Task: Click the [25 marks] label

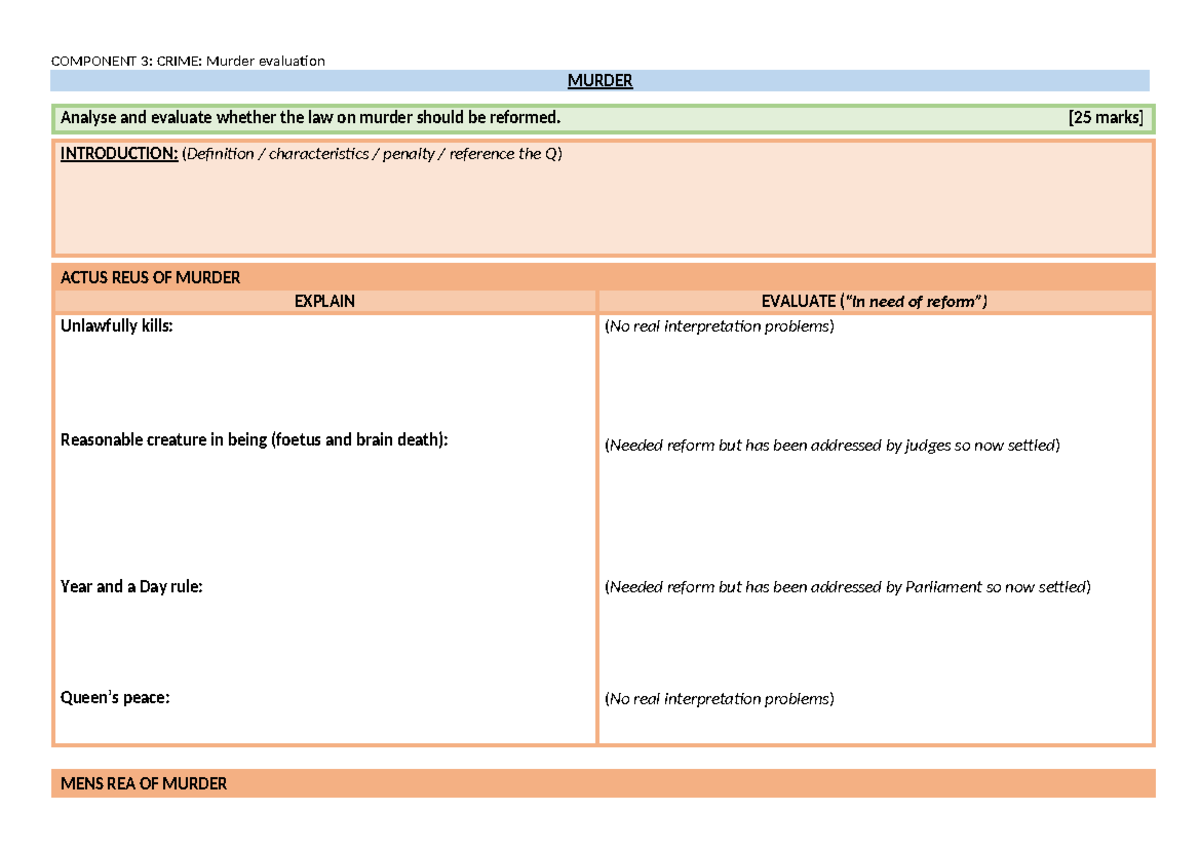Action: (1105, 118)
